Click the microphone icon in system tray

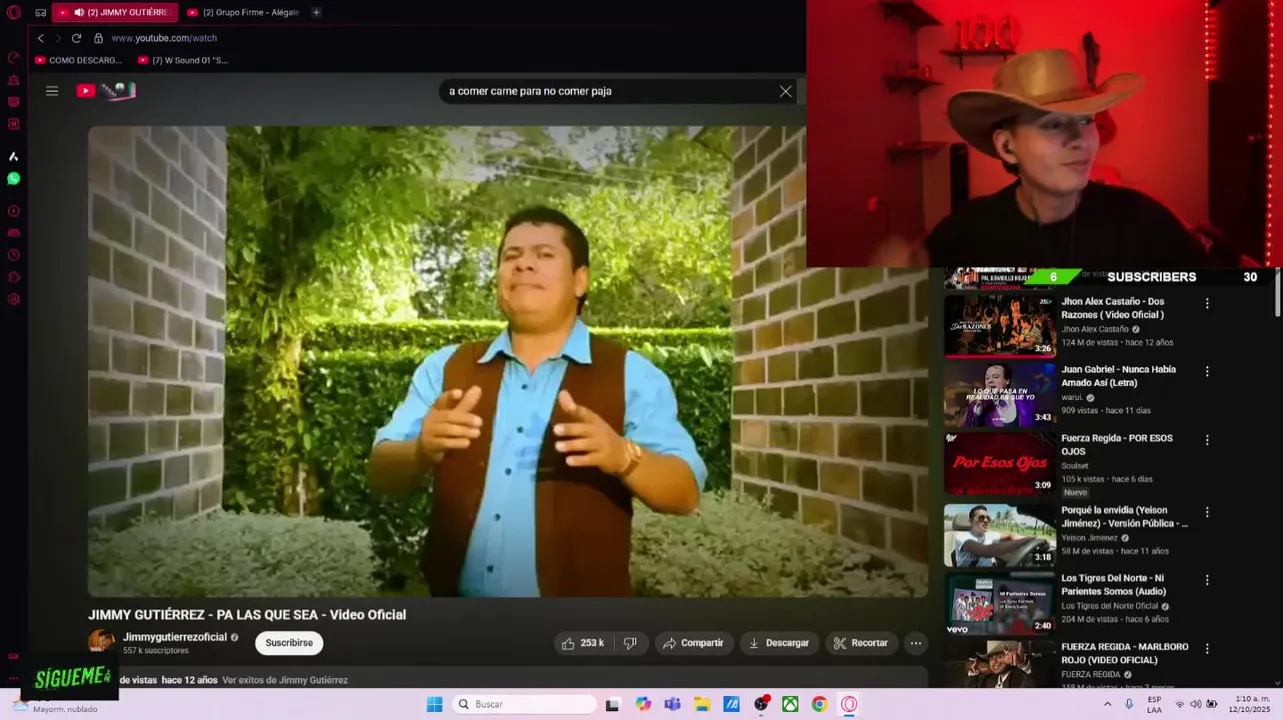(x=1129, y=704)
